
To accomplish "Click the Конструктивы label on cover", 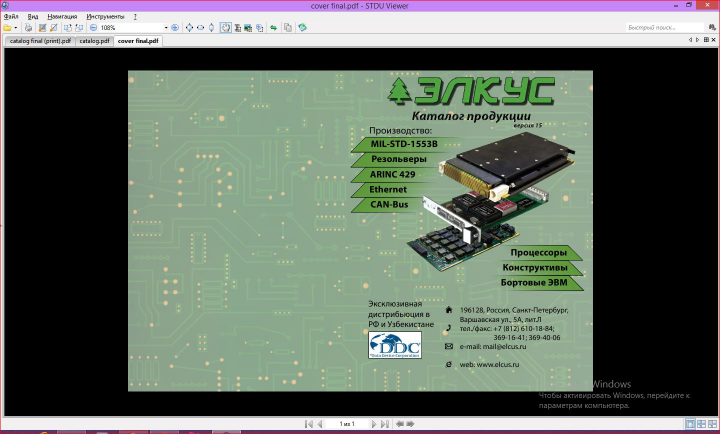I will pyautogui.click(x=535, y=268).
